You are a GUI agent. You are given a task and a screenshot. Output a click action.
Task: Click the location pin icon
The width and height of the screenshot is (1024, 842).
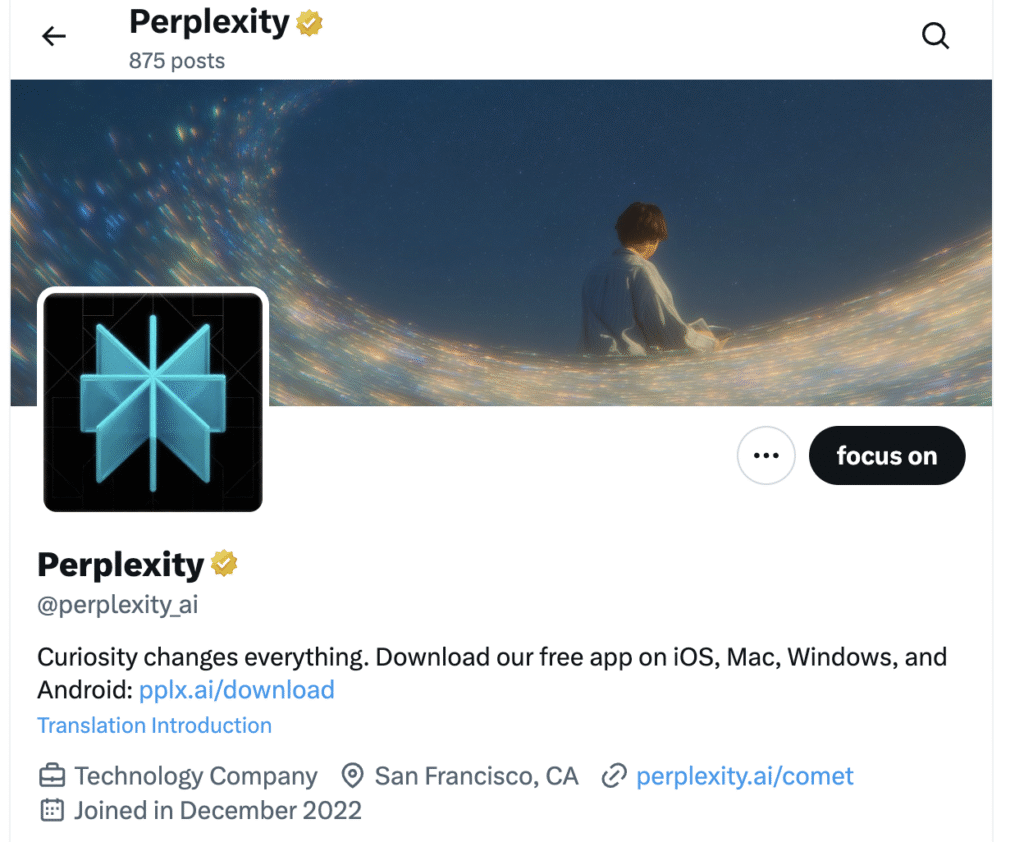point(352,776)
